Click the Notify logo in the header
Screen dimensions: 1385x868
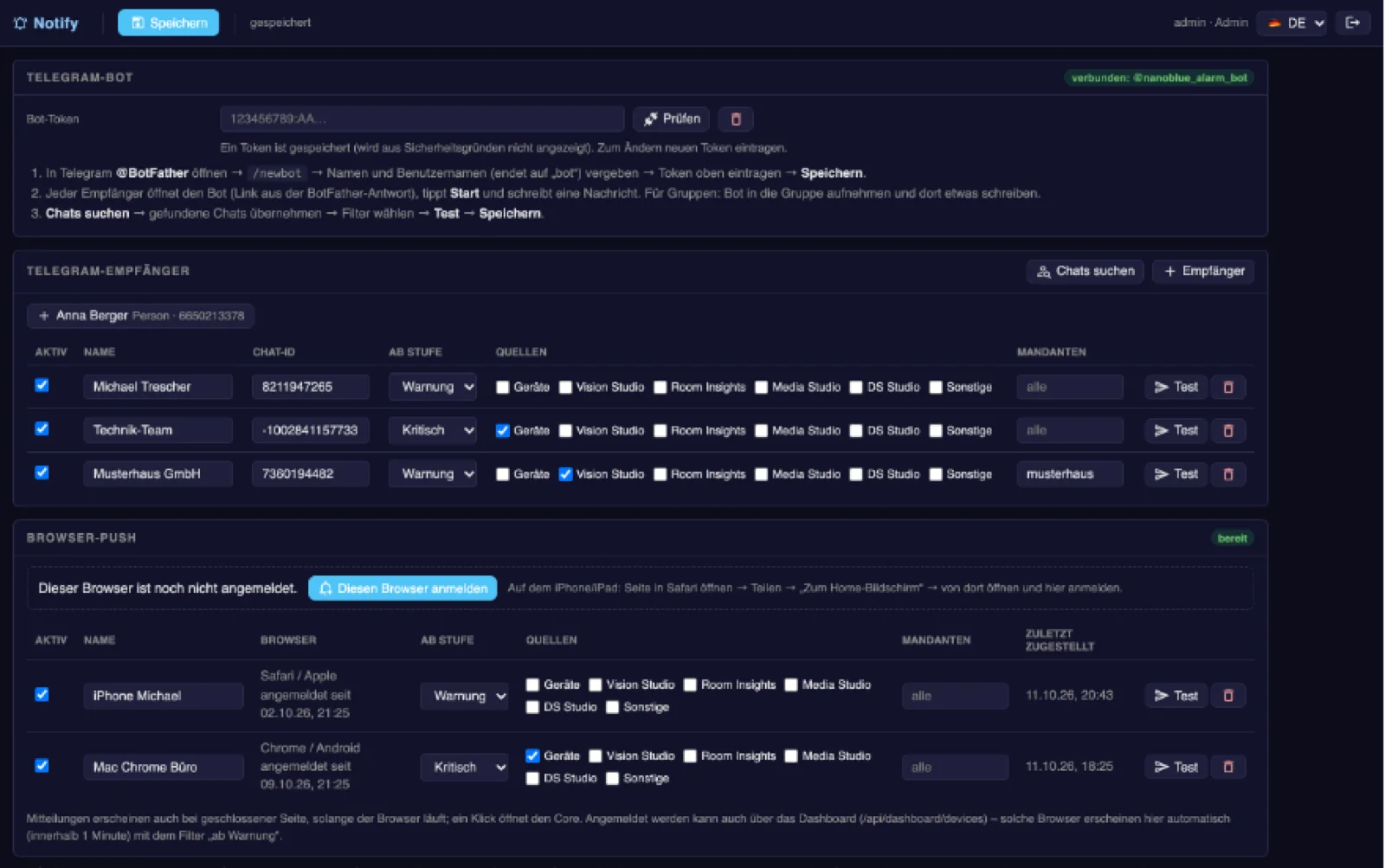coord(46,23)
